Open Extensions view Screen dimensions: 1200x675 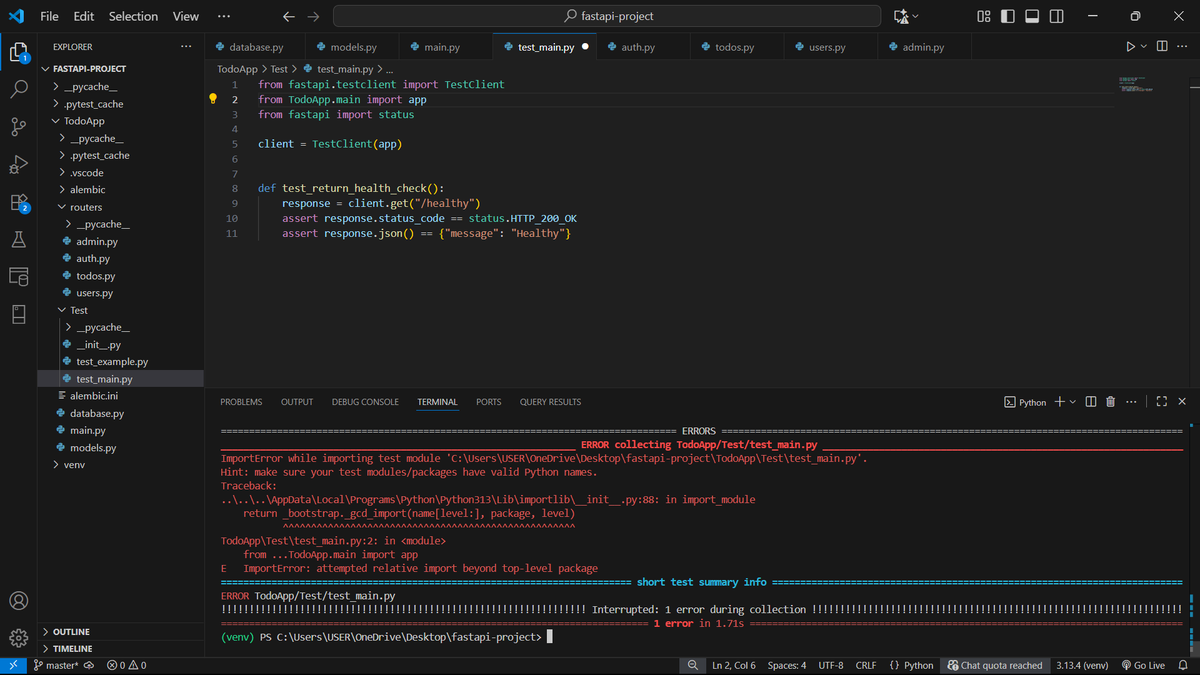18,202
